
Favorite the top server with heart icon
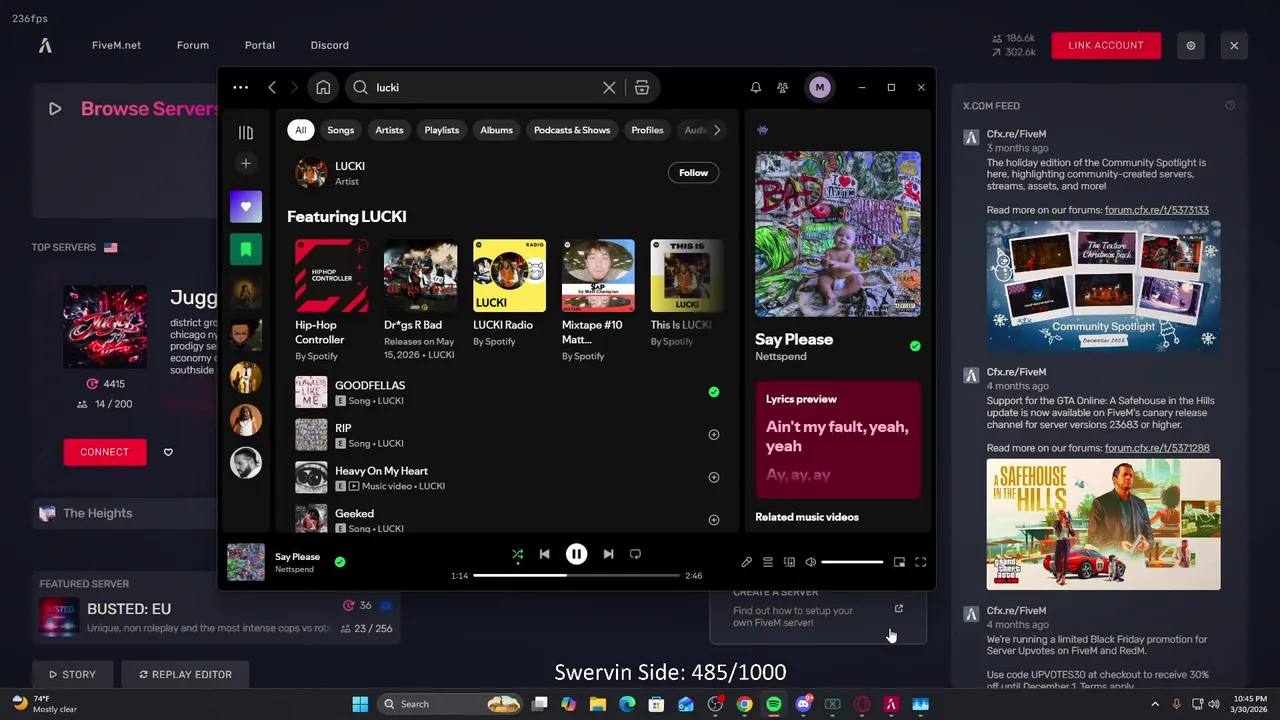tap(168, 452)
